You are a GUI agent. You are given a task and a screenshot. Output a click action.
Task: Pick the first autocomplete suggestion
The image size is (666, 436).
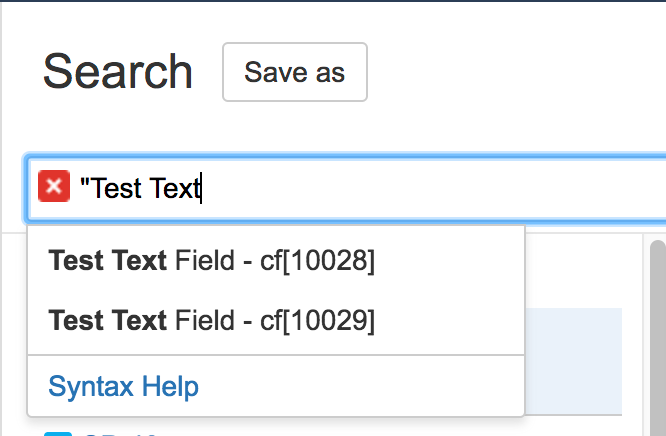(x=211, y=261)
